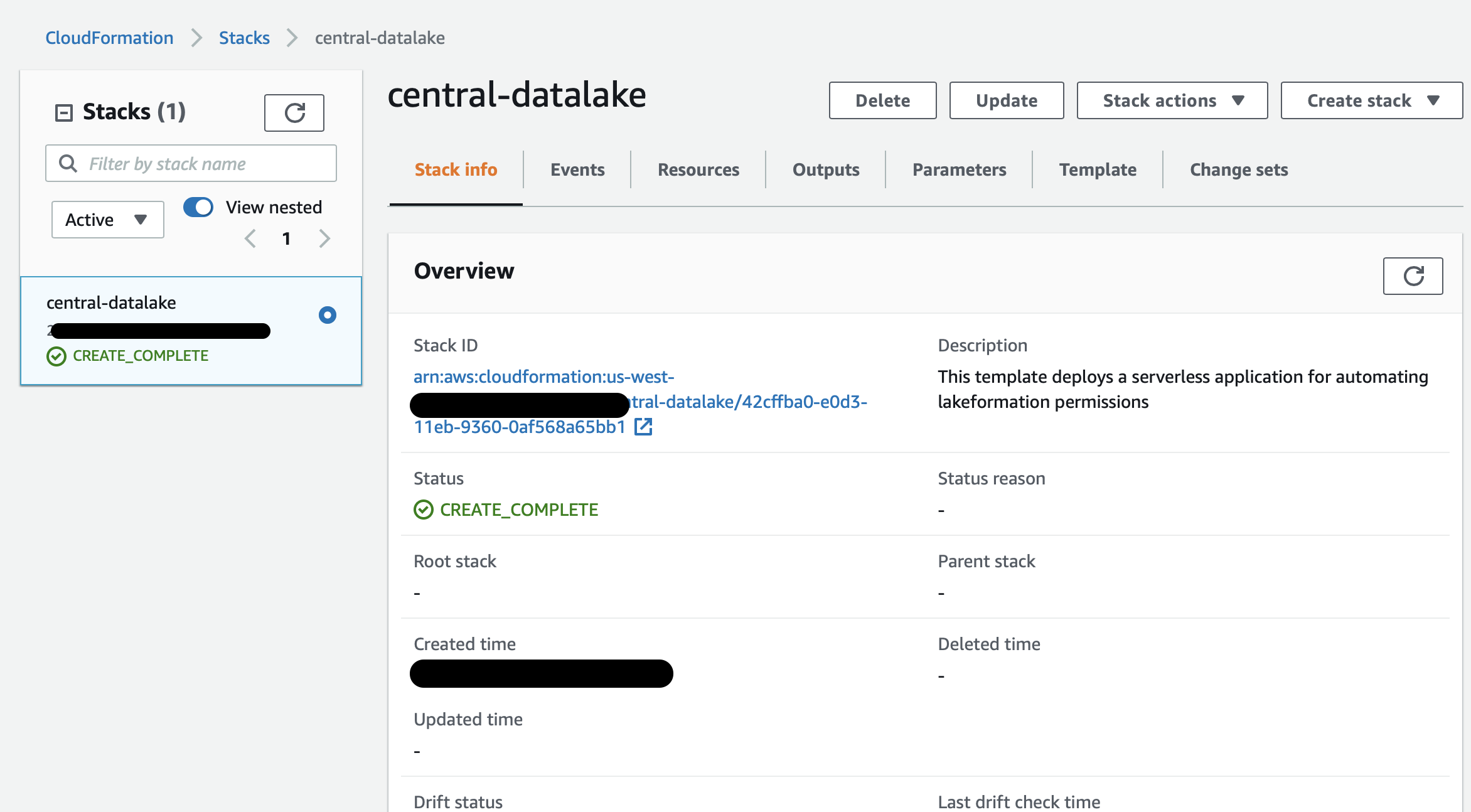Switch to the Events tab
Image resolution: width=1471 pixels, height=812 pixels.
(577, 169)
